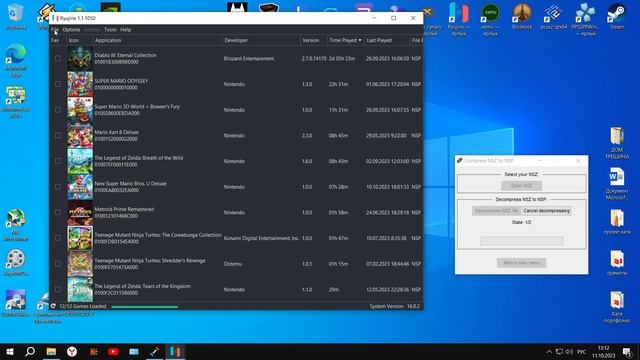Open the Help menu in Ryujinx
The height and width of the screenshot is (360, 640).
(126, 30)
